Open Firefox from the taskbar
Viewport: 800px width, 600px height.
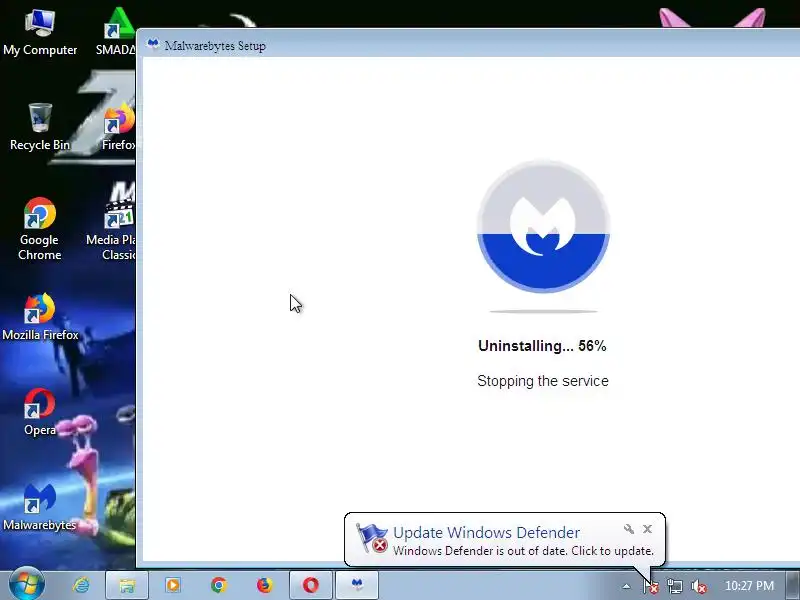(x=265, y=585)
